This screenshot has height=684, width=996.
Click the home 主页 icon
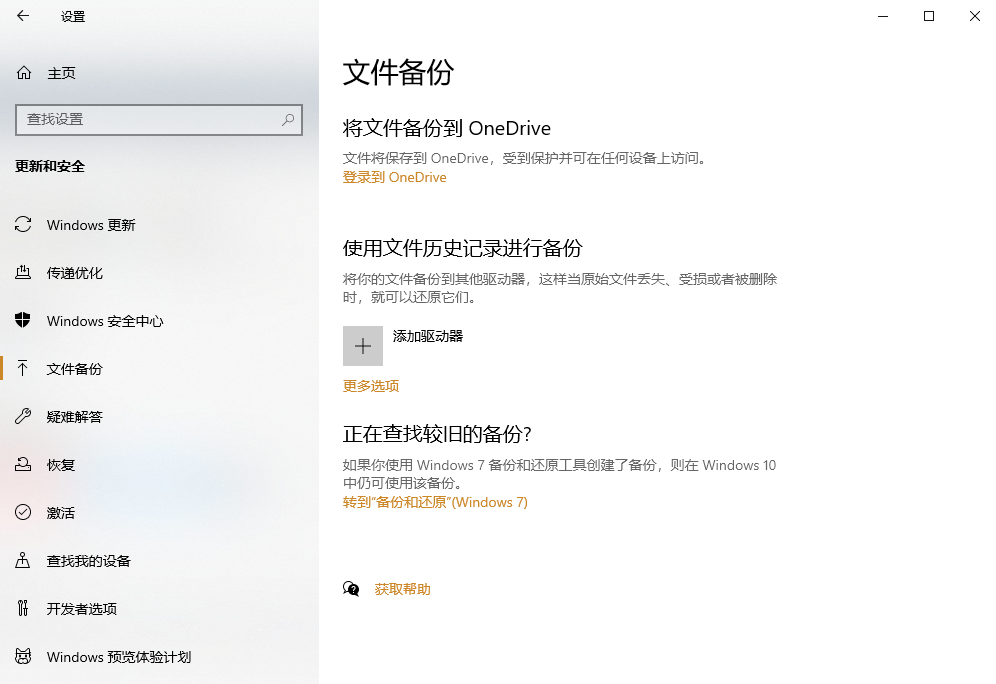(x=22, y=72)
